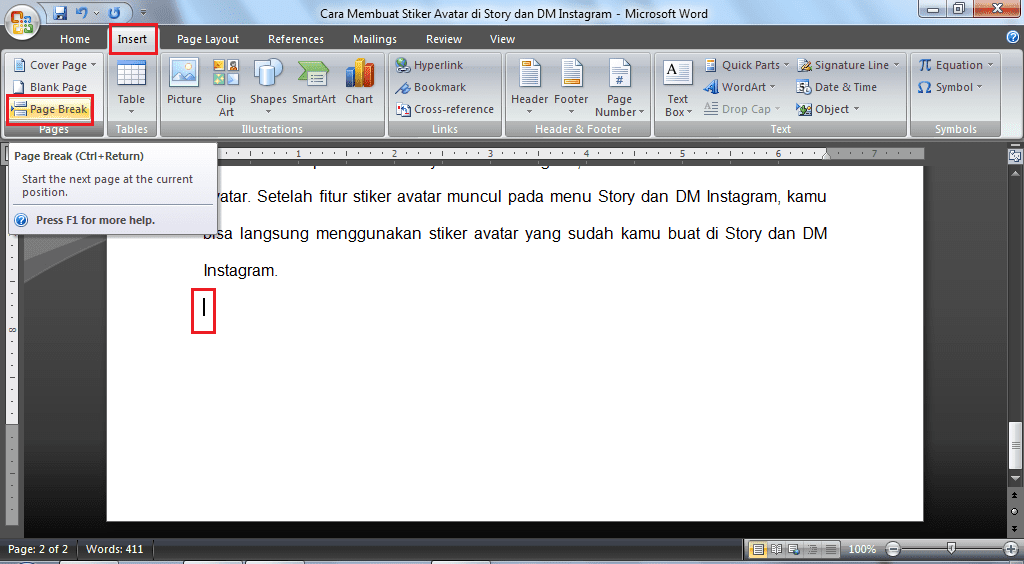Viewport: 1024px width, 564px height.
Task: Switch to Print Layout view
Action: (758, 549)
